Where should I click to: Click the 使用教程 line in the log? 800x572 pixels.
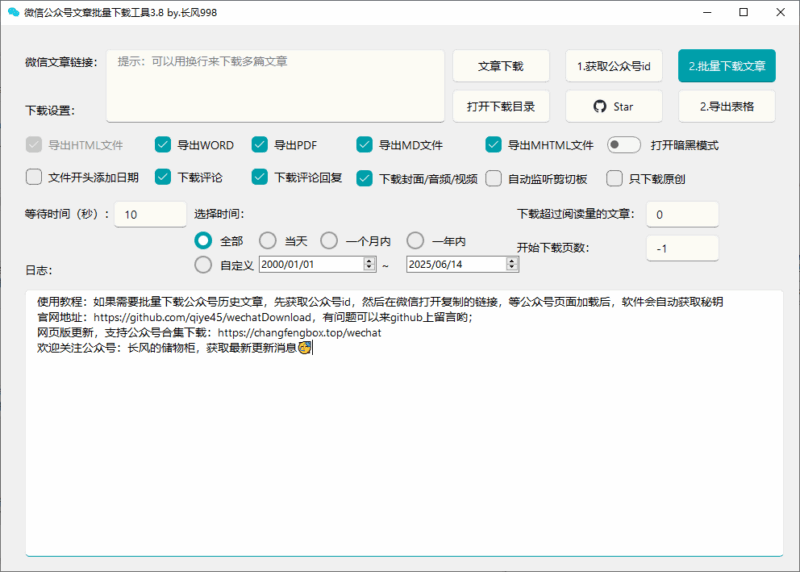[x=380, y=302]
